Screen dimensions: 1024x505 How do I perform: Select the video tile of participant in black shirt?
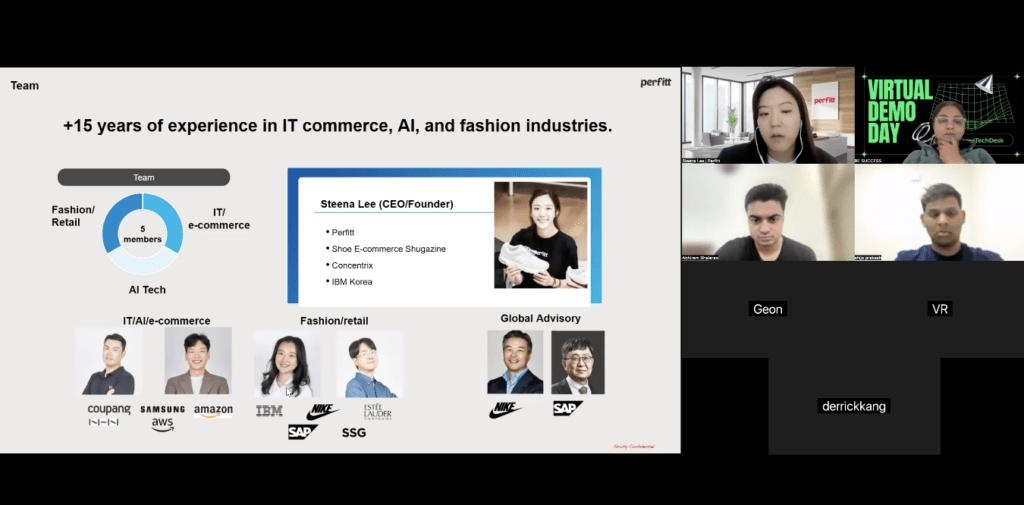(x=768, y=212)
